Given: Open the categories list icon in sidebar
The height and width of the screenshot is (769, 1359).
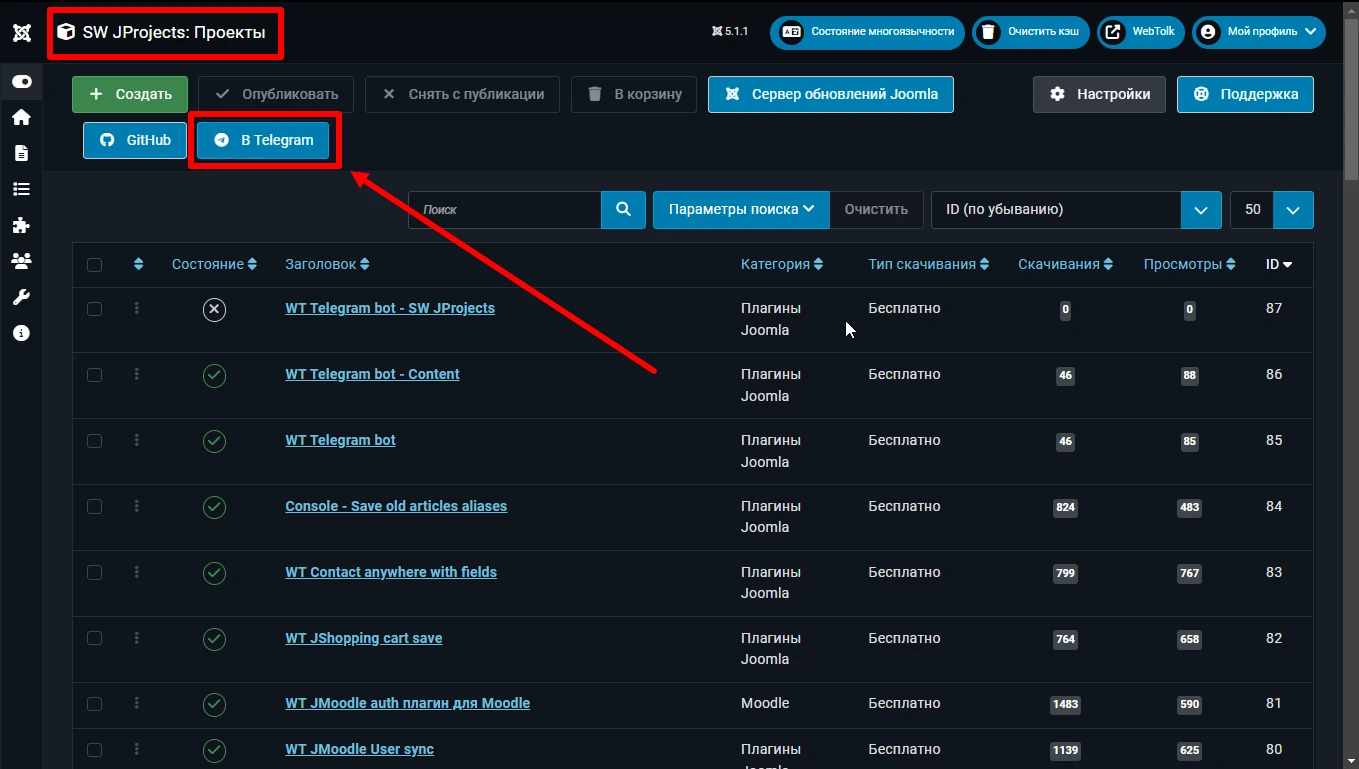Looking at the screenshot, I should pos(22,188).
